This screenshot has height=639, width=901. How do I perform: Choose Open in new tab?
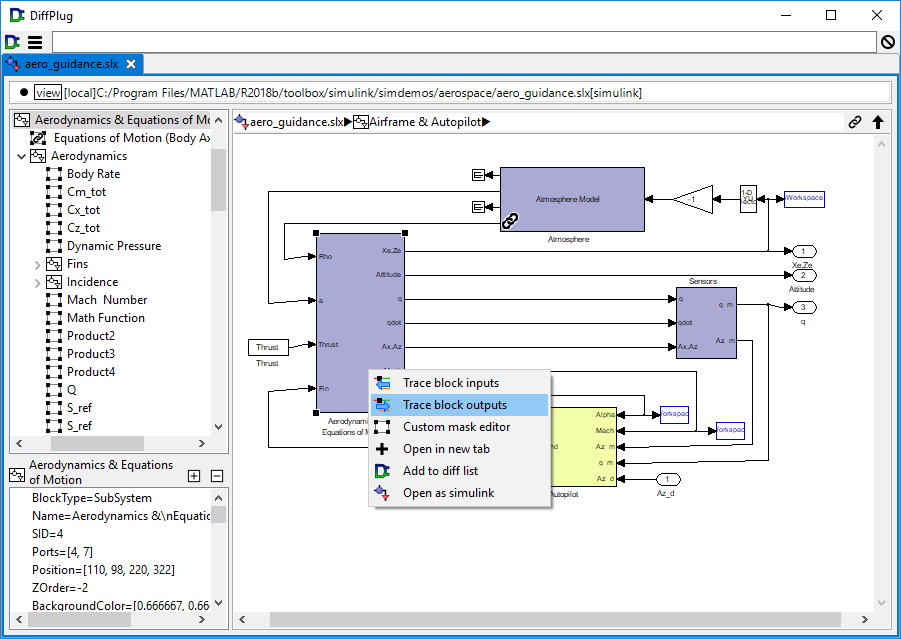click(x=460, y=449)
